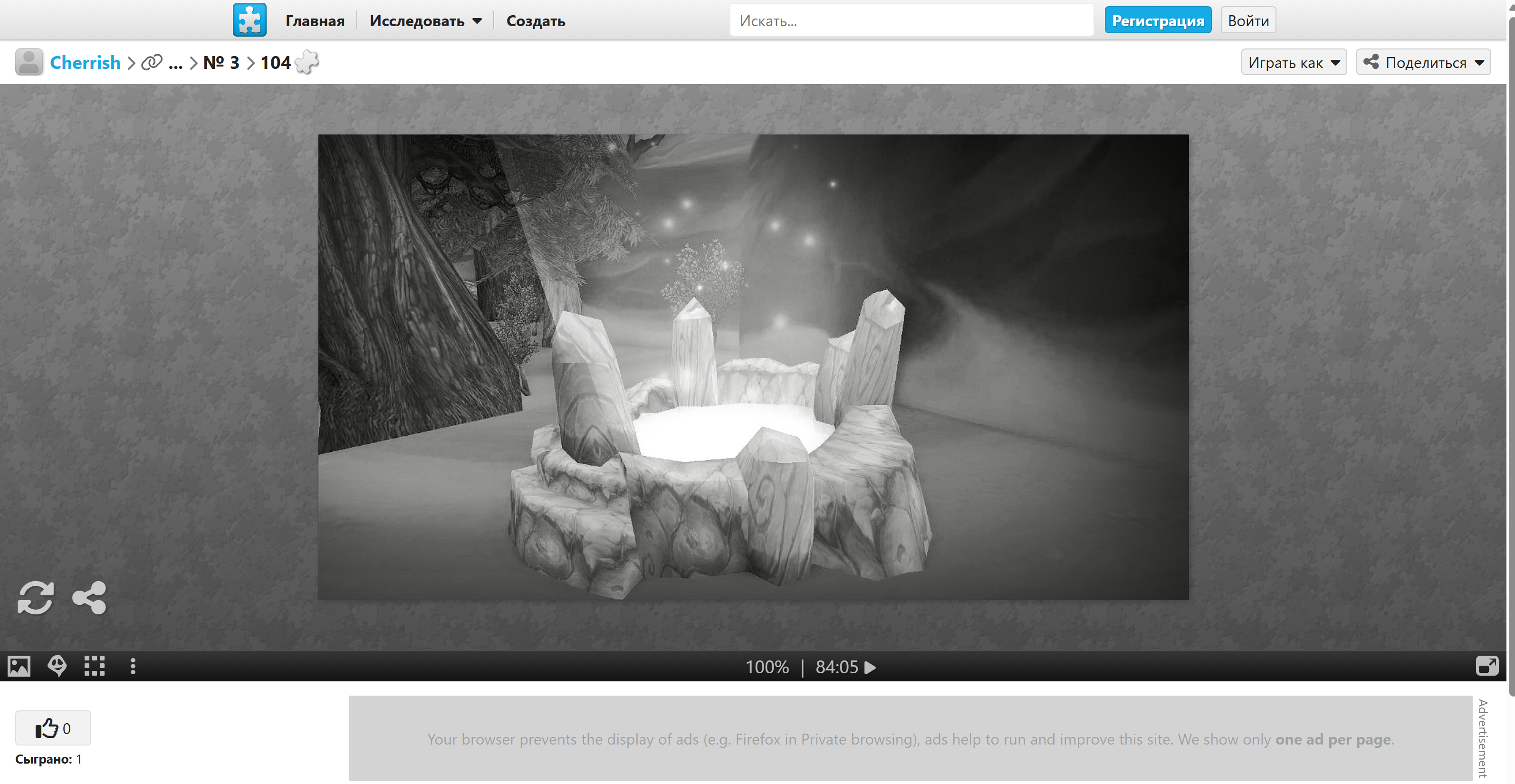
Task: Toggle the ghost image icon
Action: coord(57,666)
